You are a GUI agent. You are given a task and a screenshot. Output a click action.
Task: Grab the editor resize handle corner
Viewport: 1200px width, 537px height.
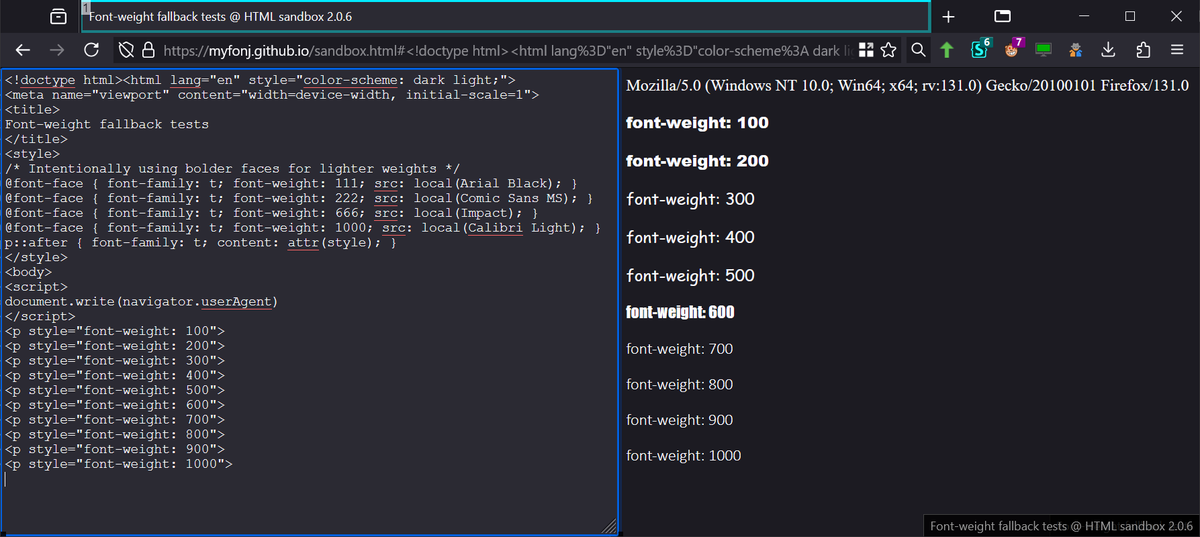pyautogui.click(x=609, y=526)
